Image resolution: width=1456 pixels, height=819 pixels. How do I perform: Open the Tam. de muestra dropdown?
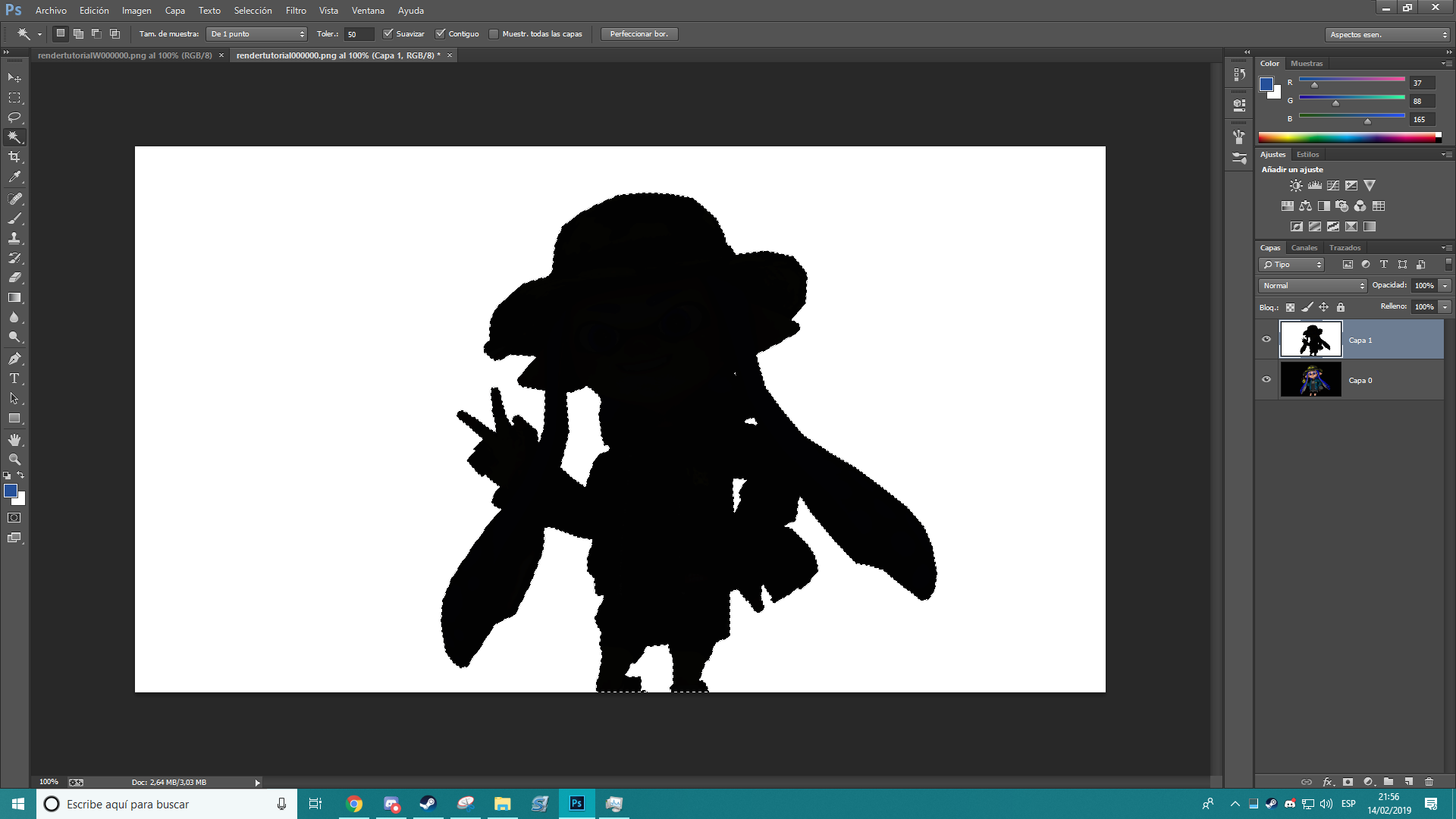coord(256,34)
